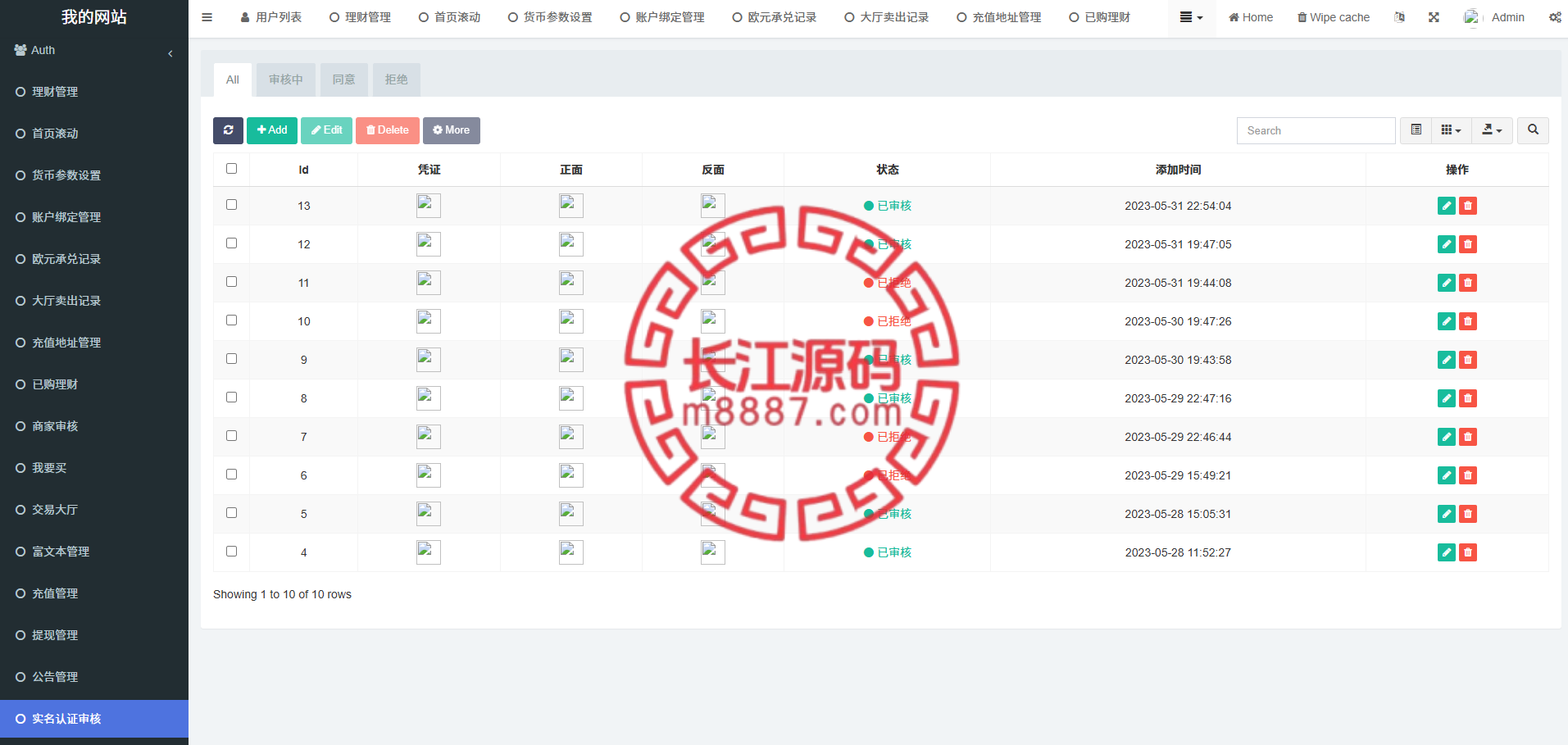
Task: Tick the select-all checkbox in table header
Action: point(231,169)
